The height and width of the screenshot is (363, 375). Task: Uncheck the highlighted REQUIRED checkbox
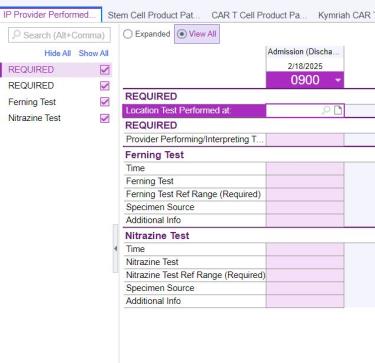[x=105, y=70]
